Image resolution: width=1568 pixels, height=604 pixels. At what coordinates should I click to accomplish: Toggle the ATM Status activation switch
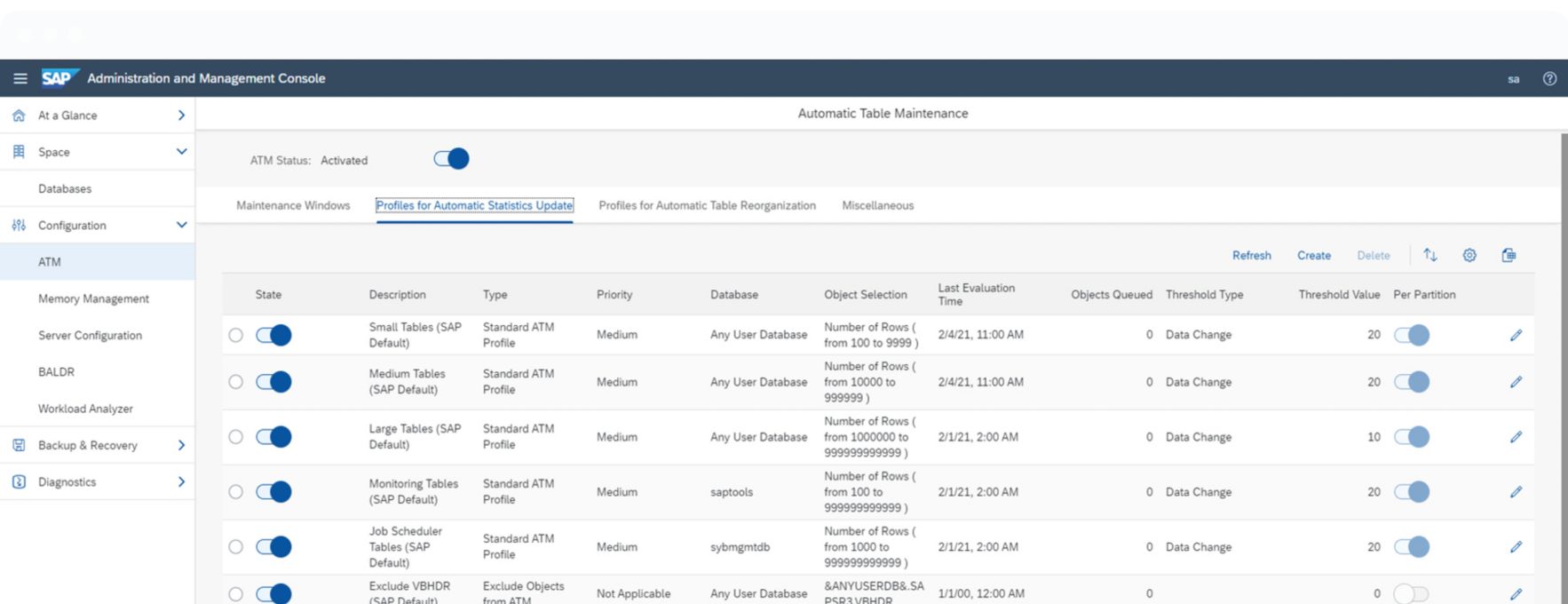tap(451, 159)
